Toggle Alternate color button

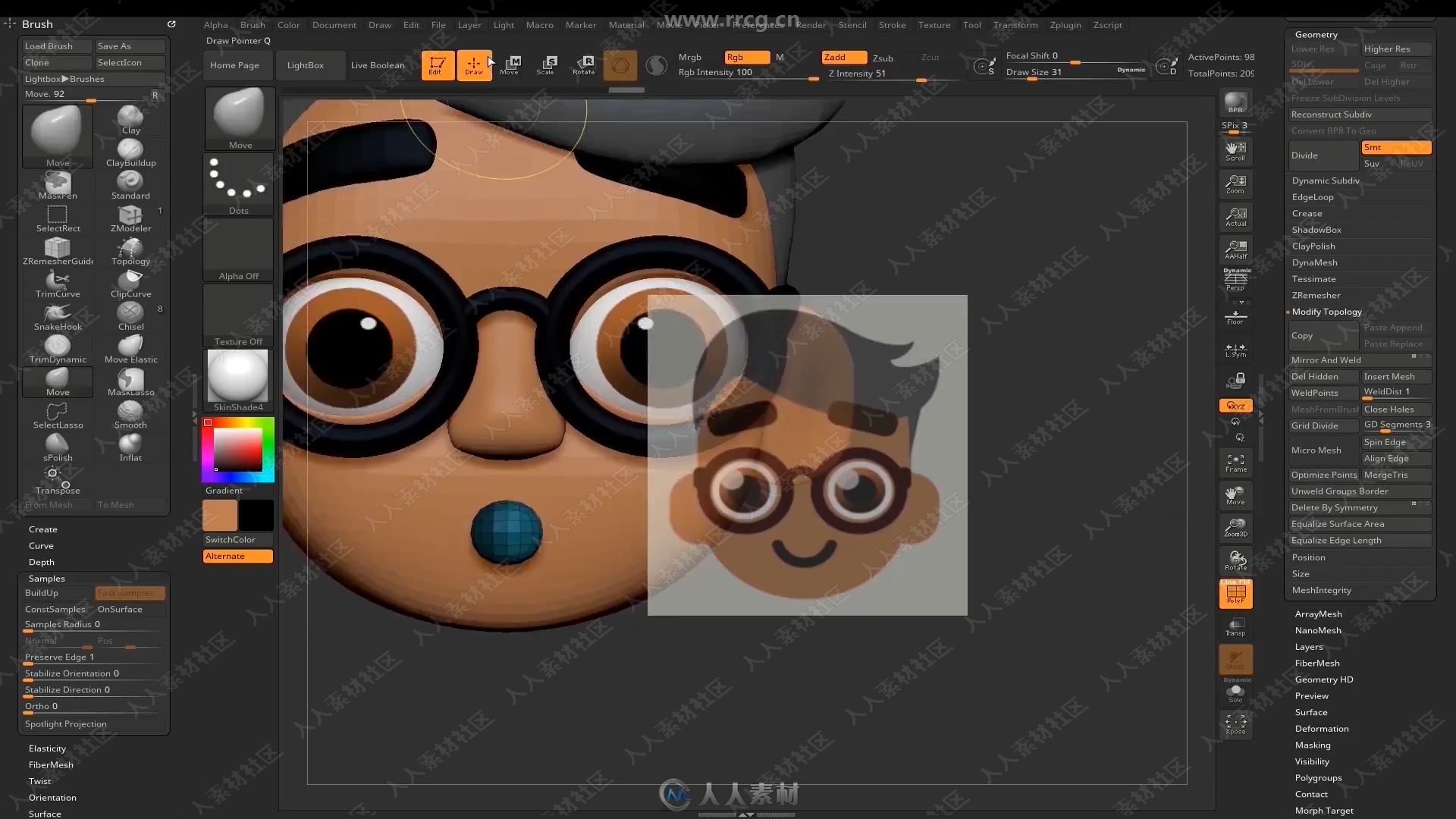[x=237, y=556]
